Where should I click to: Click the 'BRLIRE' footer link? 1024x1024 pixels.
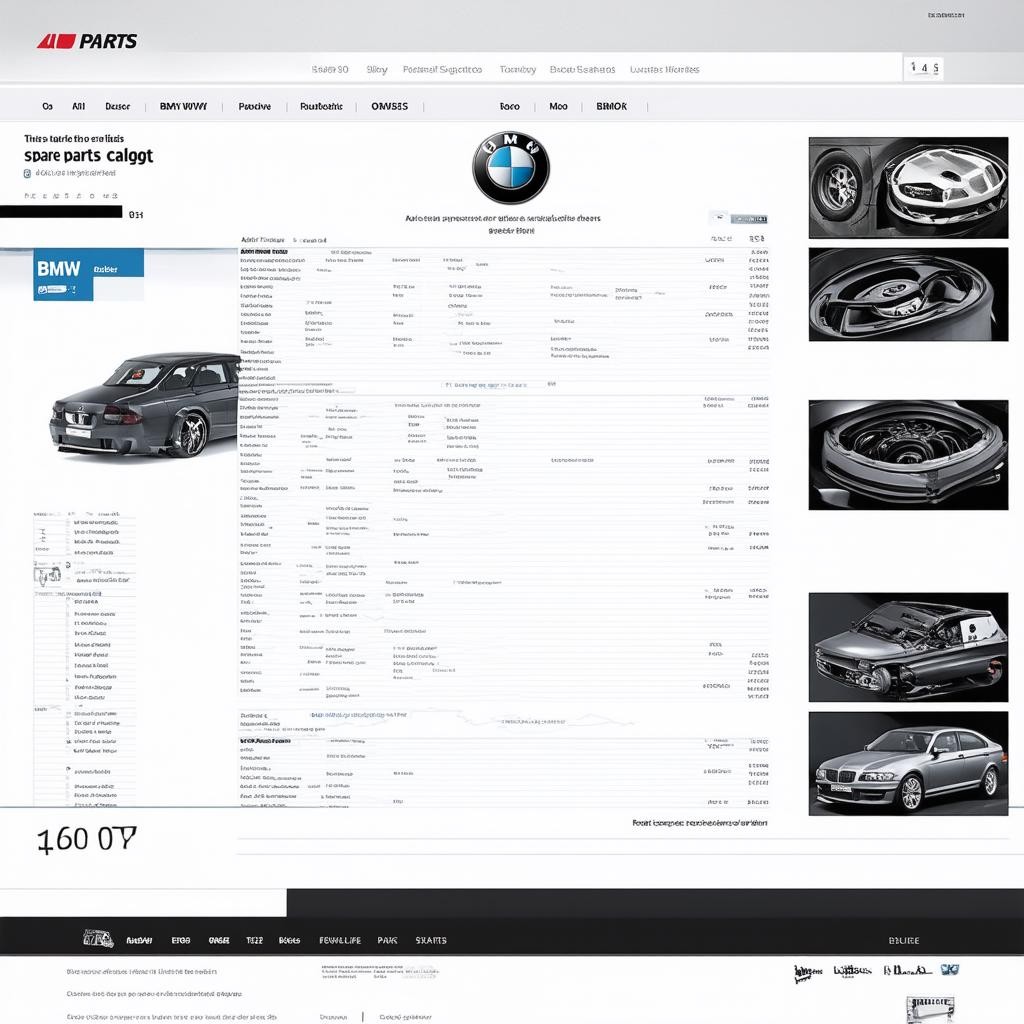904,940
